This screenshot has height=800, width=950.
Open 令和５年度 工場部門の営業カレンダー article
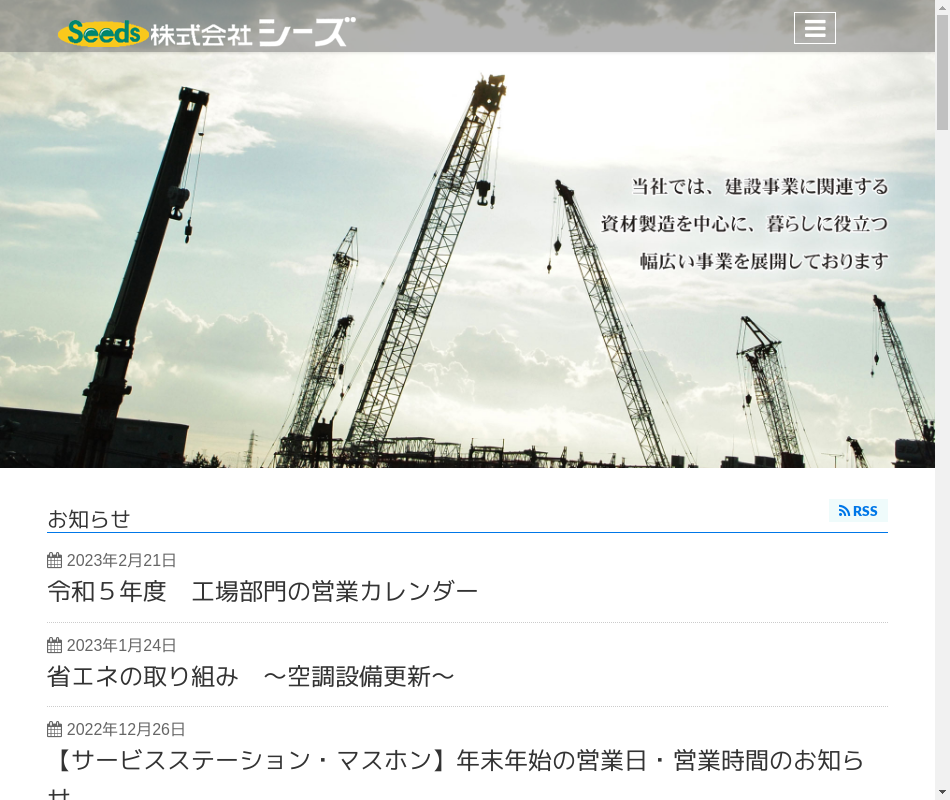[262, 592]
